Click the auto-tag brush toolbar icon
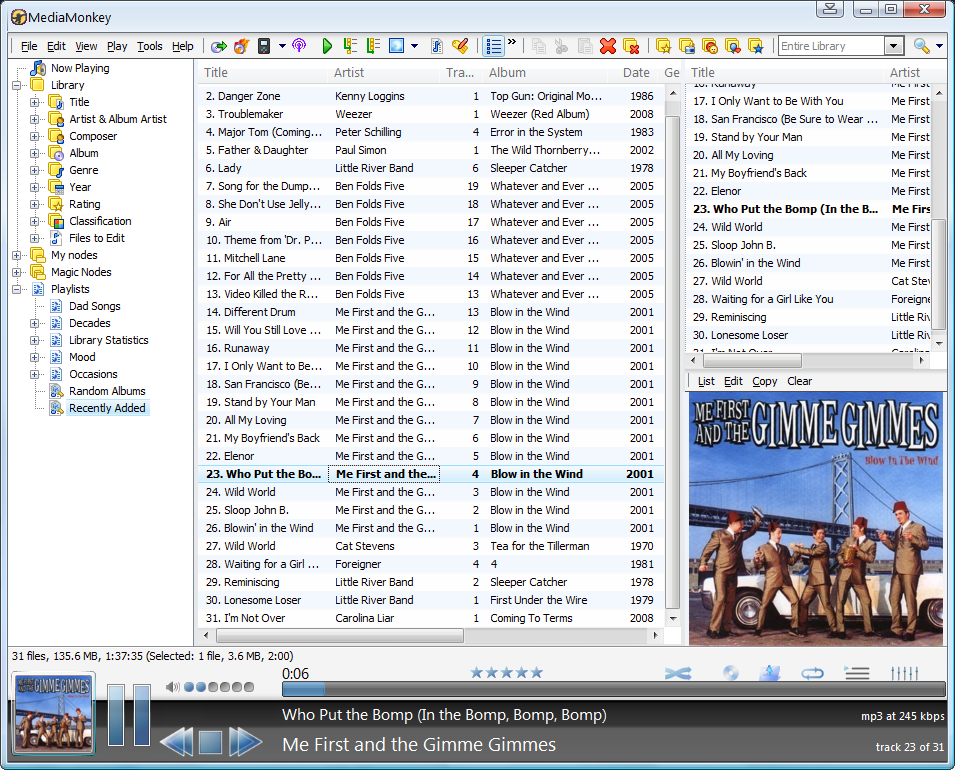955x770 pixels. [x=460, y=46]
